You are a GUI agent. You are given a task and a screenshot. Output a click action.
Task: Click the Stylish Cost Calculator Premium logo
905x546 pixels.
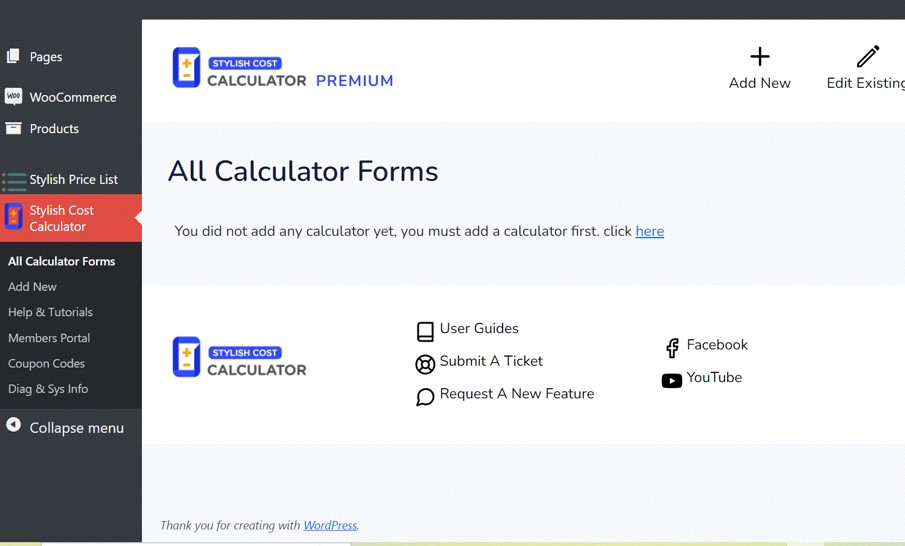tap(283, 68)
